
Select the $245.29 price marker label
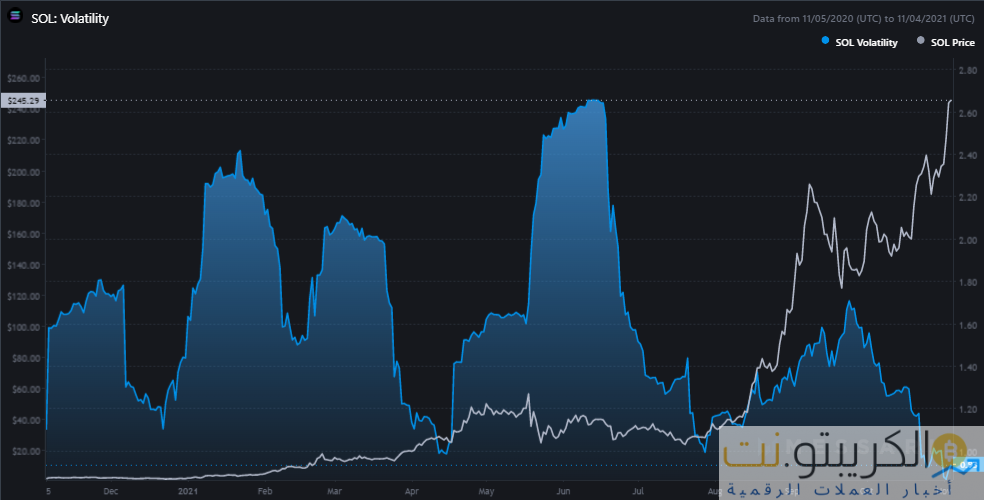tap(22, 100)
